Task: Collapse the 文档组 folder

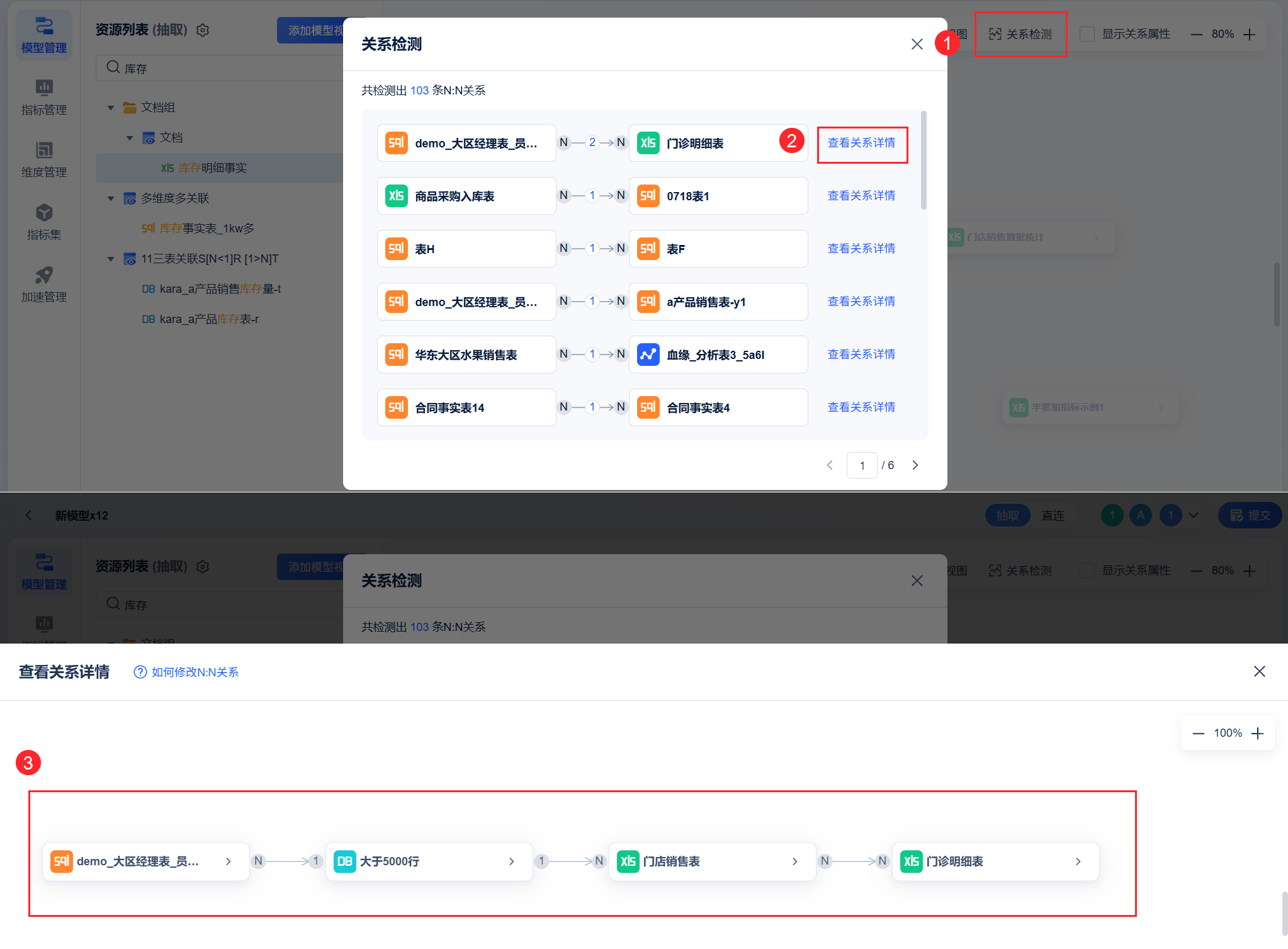Action: pos(111,108)
